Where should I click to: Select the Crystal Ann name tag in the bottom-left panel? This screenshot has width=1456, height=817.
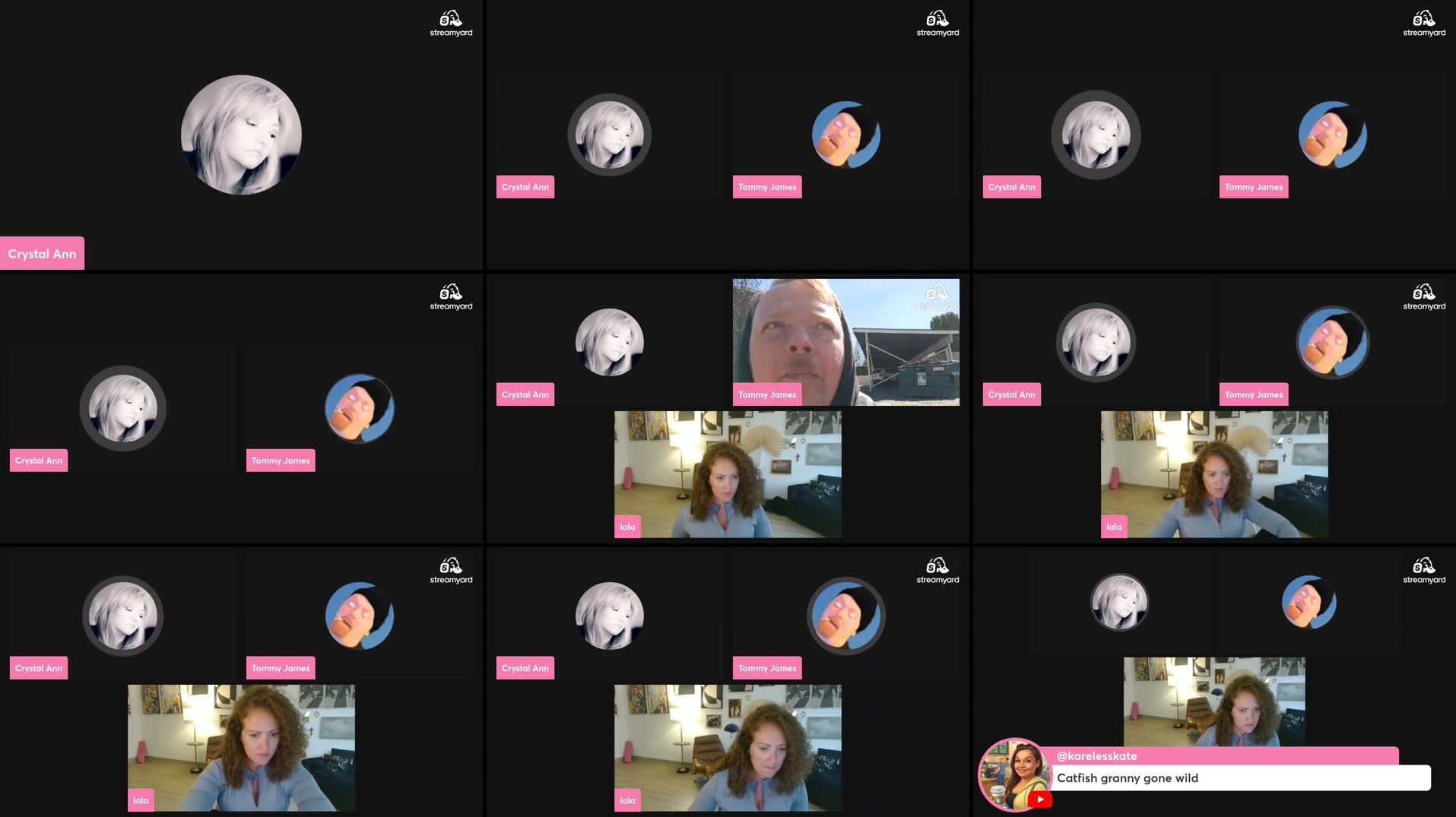tap(38, 667)
